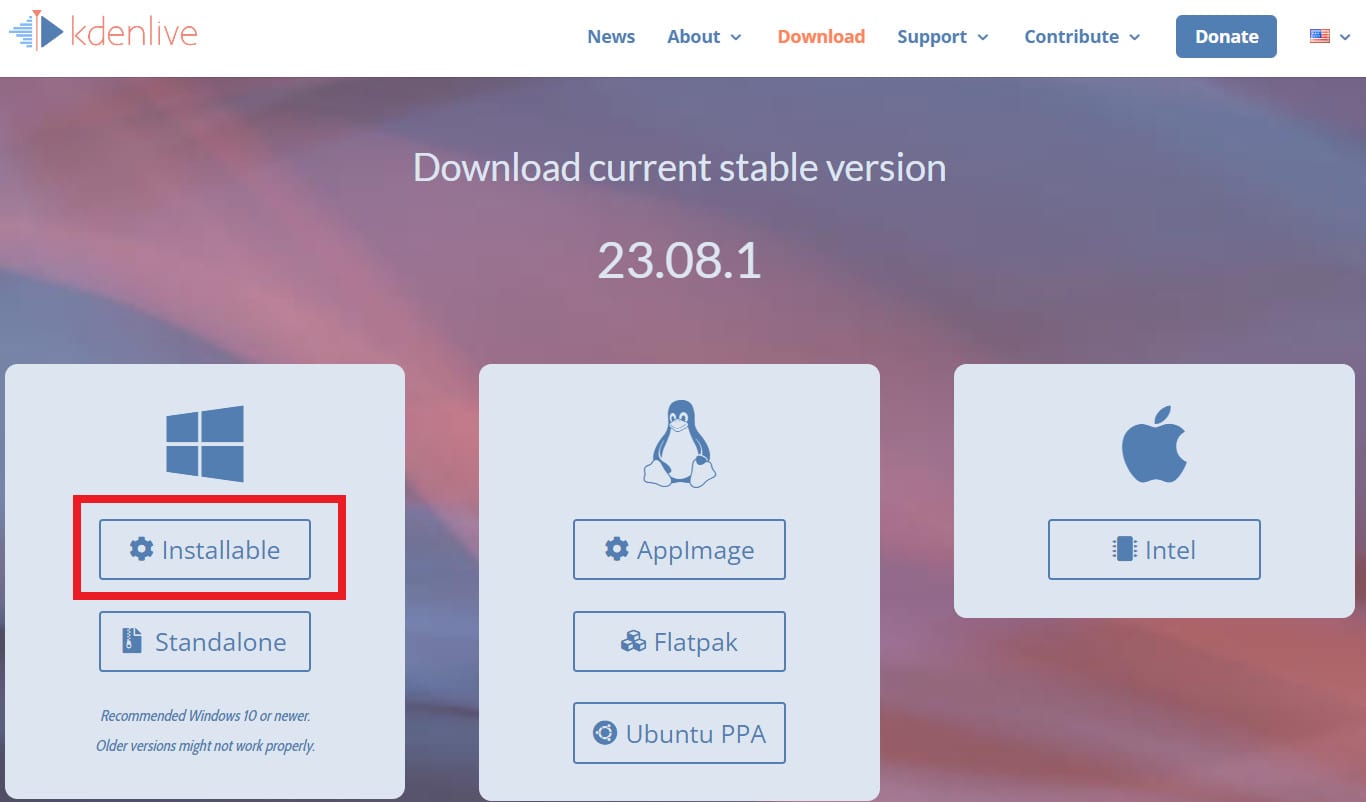
Task: Click the version number 23.08.1
Action: pos(680,260)
